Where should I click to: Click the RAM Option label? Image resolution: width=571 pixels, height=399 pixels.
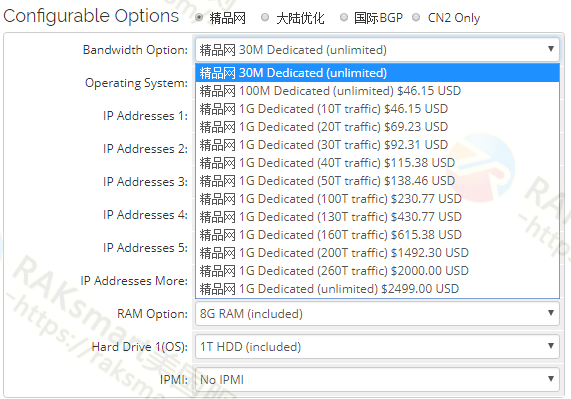152,314
